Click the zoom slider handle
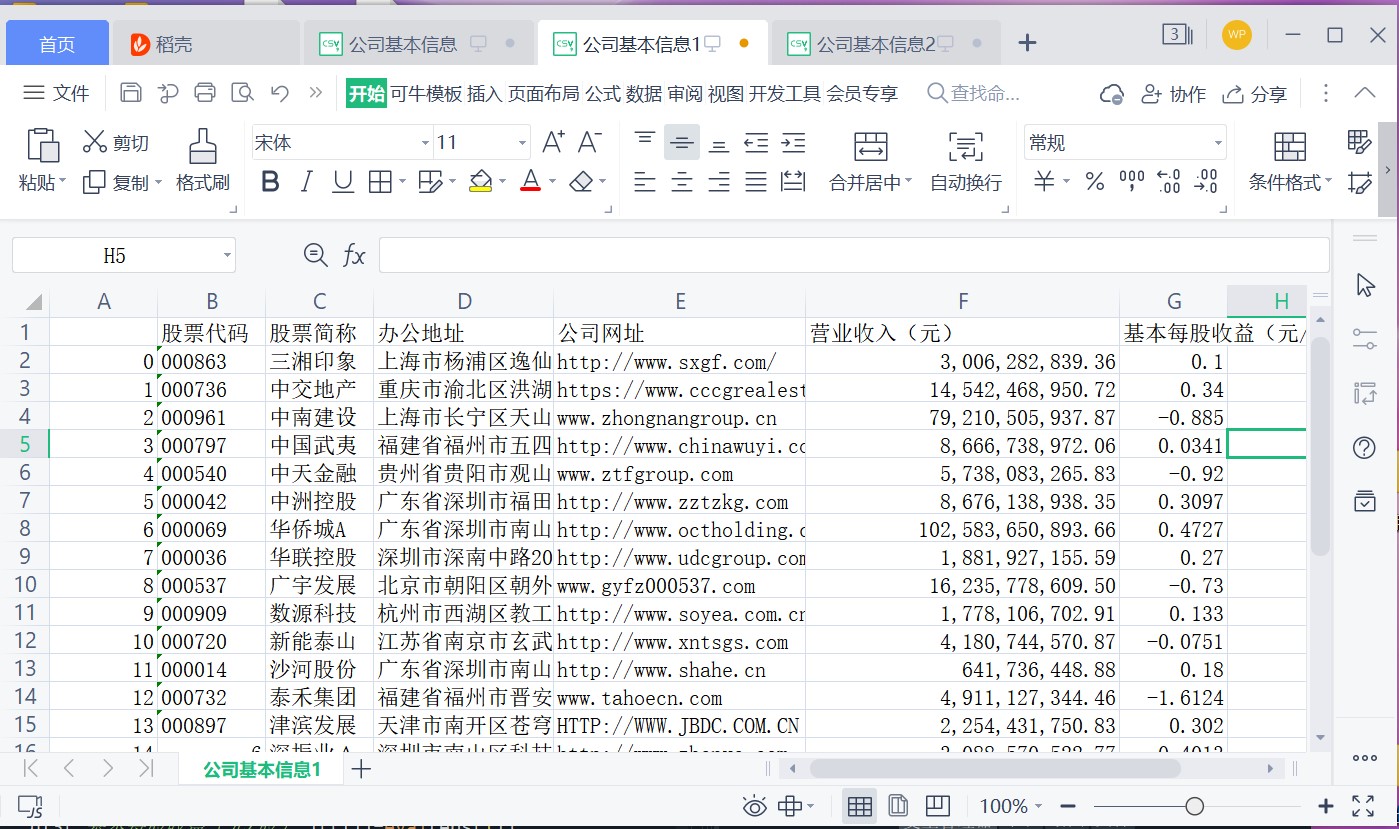This screenshot has width=1399, height=829. coord(1194,806)
